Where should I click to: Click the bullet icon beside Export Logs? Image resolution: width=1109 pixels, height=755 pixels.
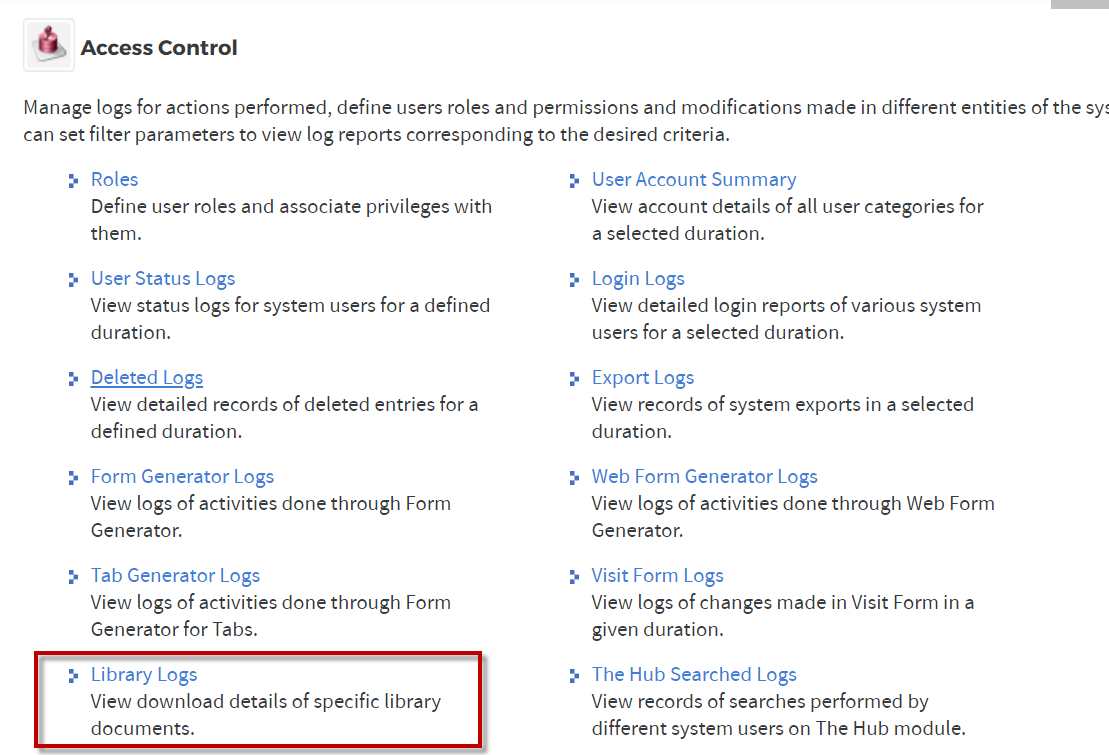574,379
